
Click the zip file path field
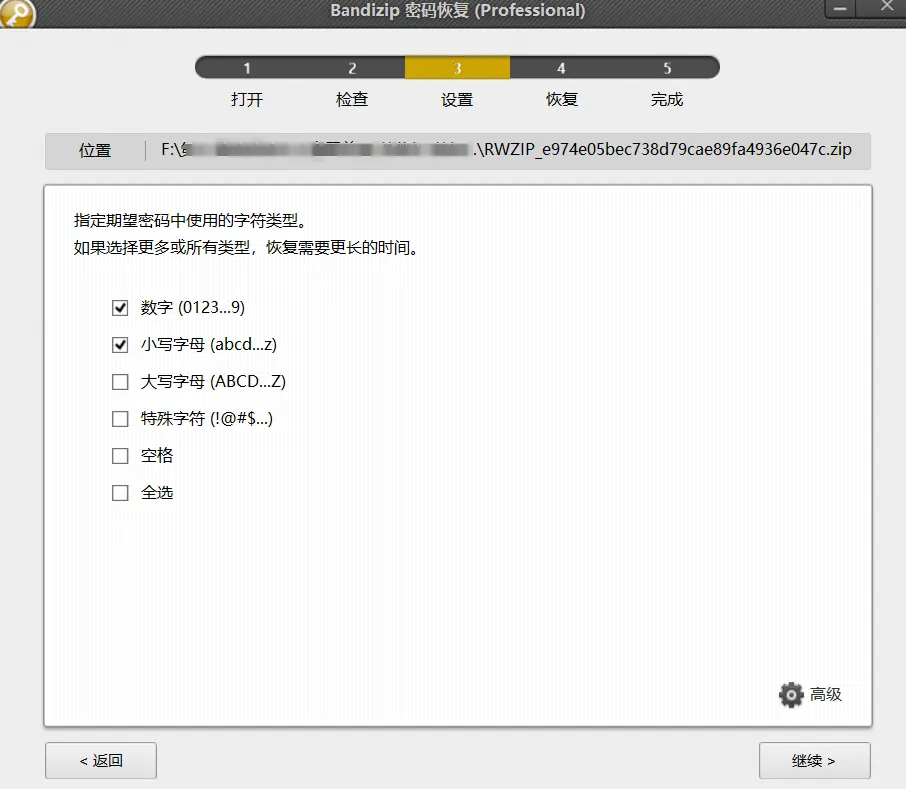(506, 150)
